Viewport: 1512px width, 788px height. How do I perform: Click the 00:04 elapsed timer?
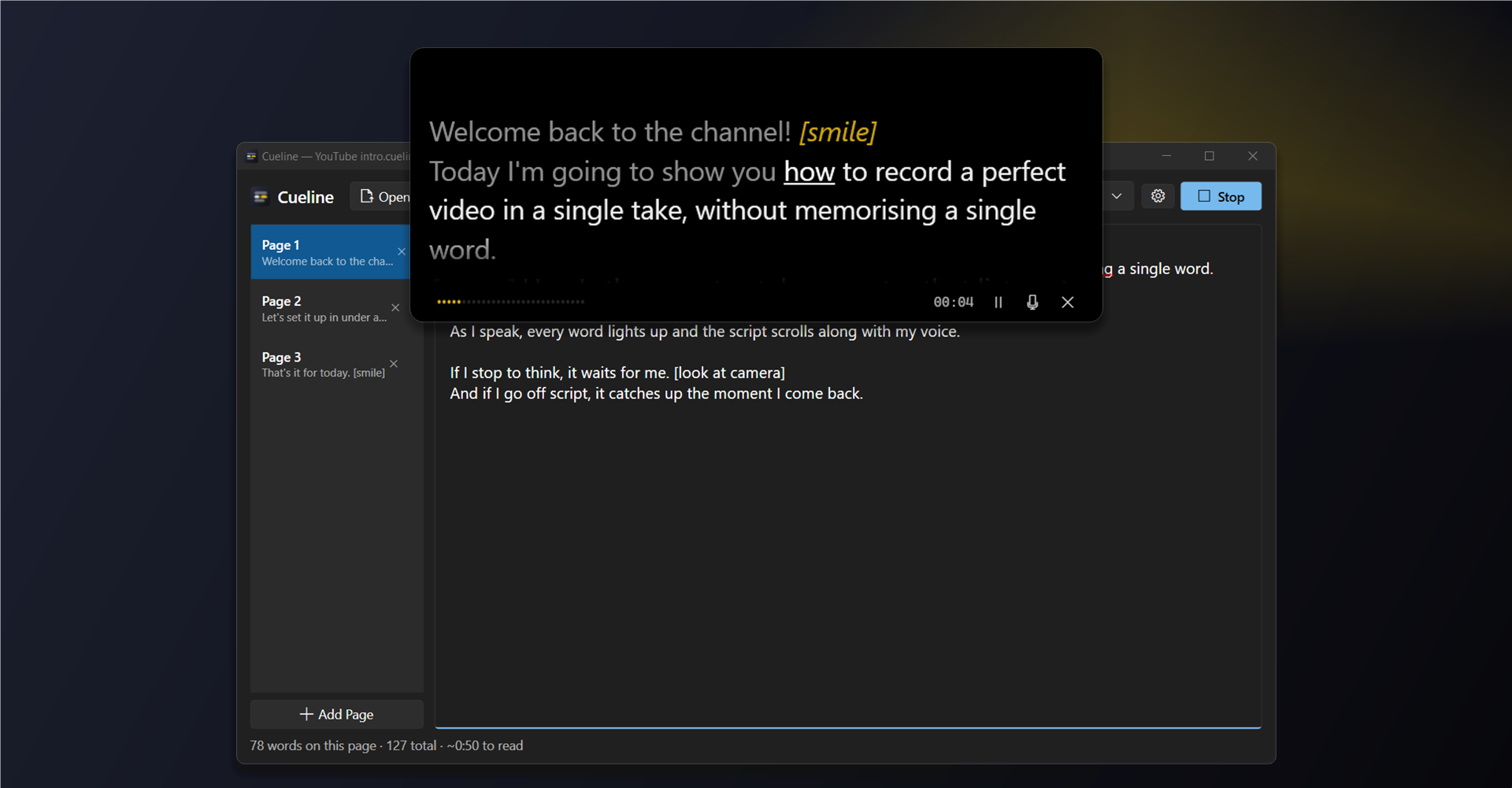point(954,303)
